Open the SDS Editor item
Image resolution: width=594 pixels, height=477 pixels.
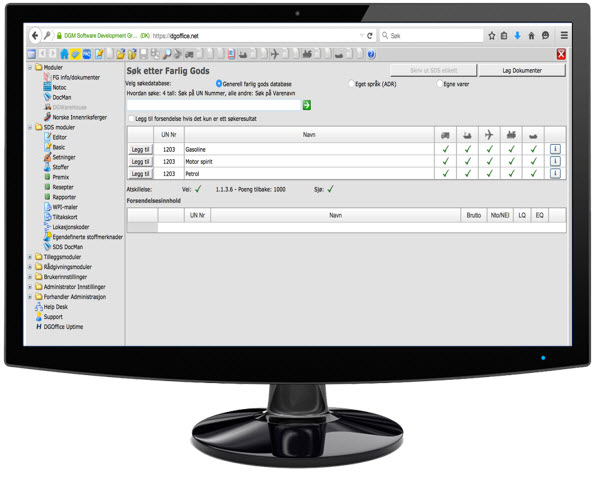coord(59,137)
